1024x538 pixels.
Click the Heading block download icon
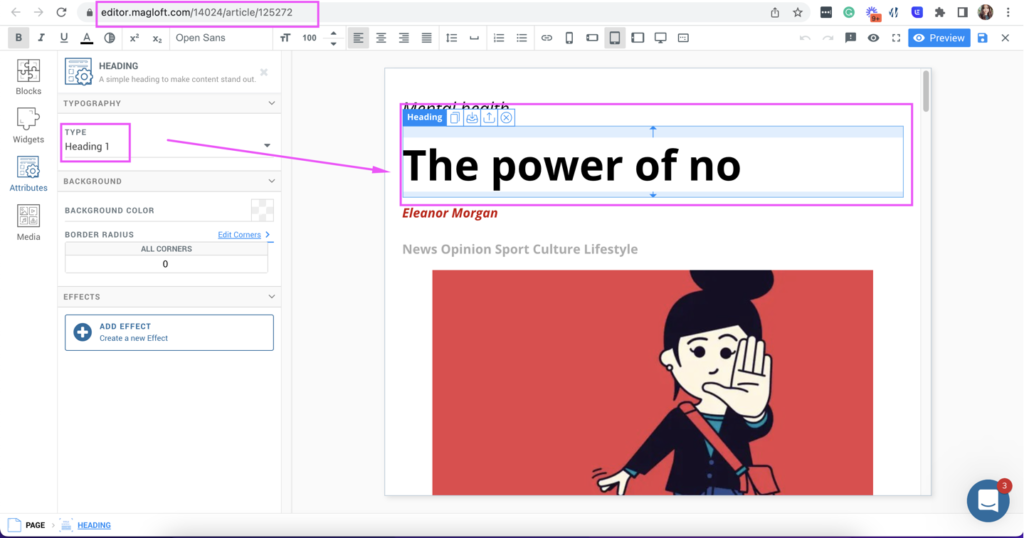pyautogui.click(x=472, y=118)
